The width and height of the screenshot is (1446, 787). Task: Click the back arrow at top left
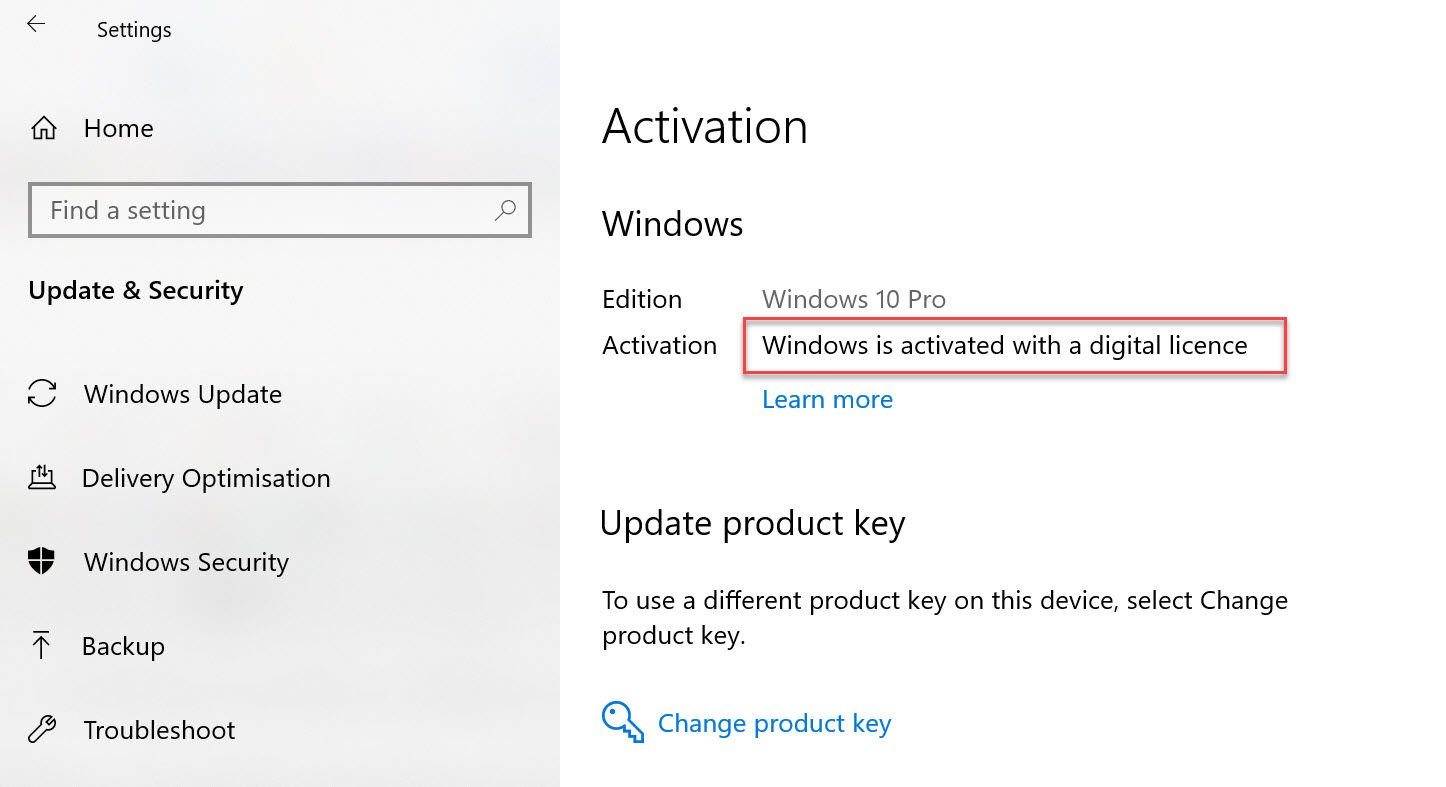point(36,24)
